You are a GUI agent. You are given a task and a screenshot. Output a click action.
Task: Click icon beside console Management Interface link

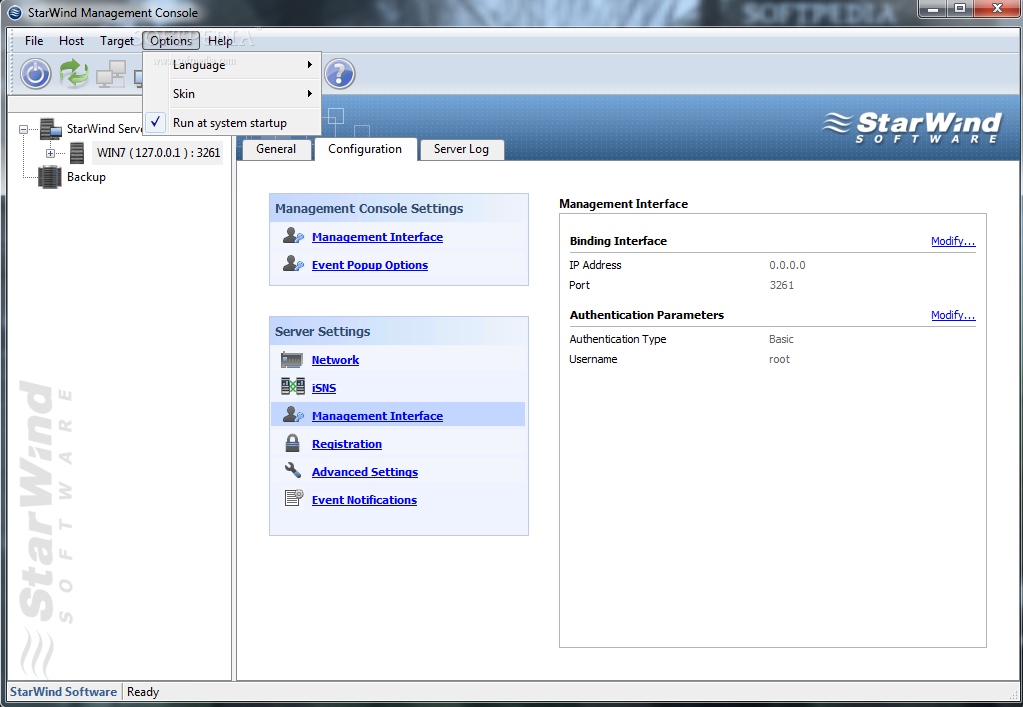[293, 235]
